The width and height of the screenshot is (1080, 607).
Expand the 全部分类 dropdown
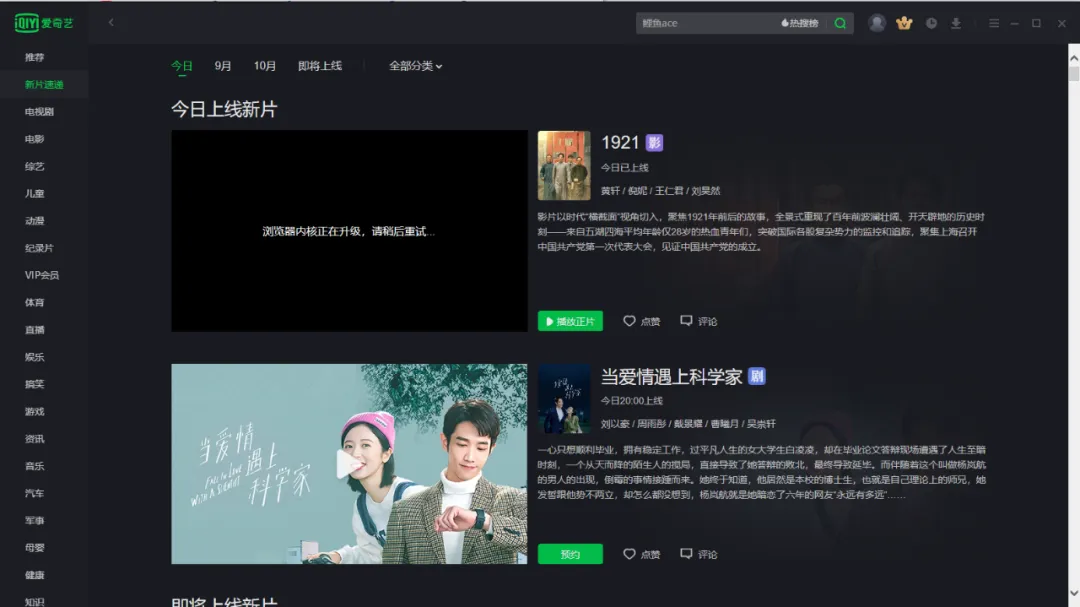(x=415, y=66)
